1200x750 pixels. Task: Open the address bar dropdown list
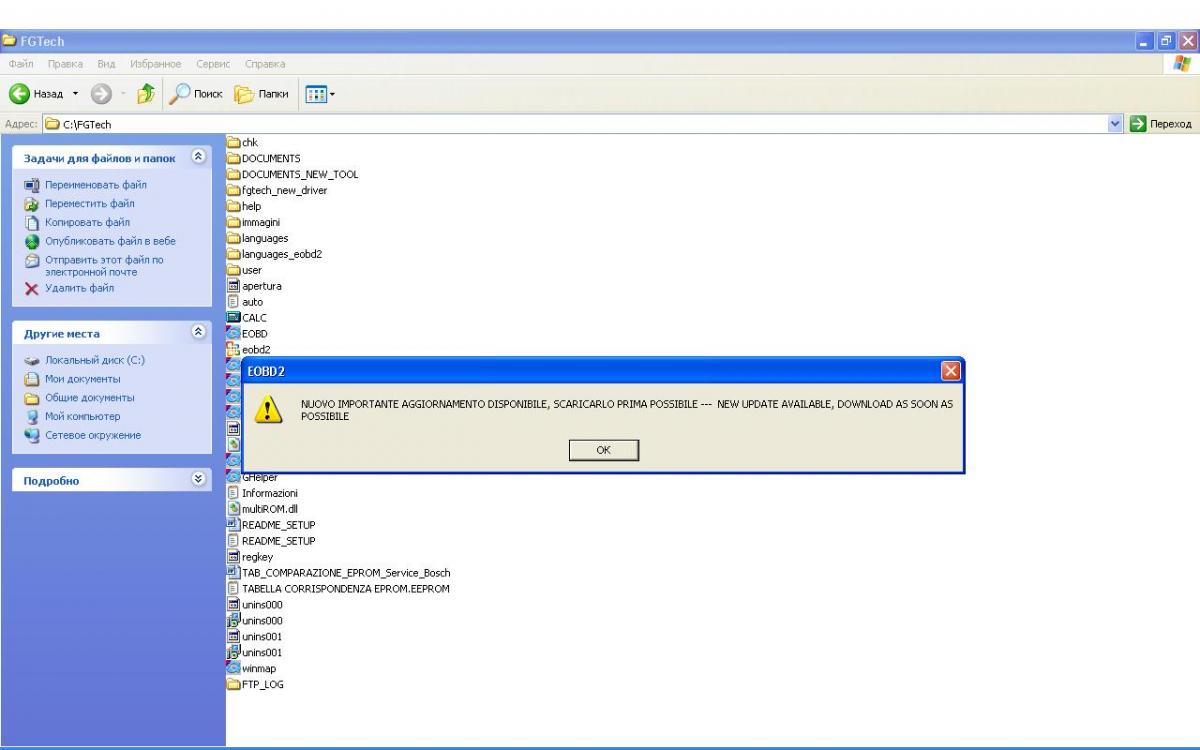point(1117,124)
